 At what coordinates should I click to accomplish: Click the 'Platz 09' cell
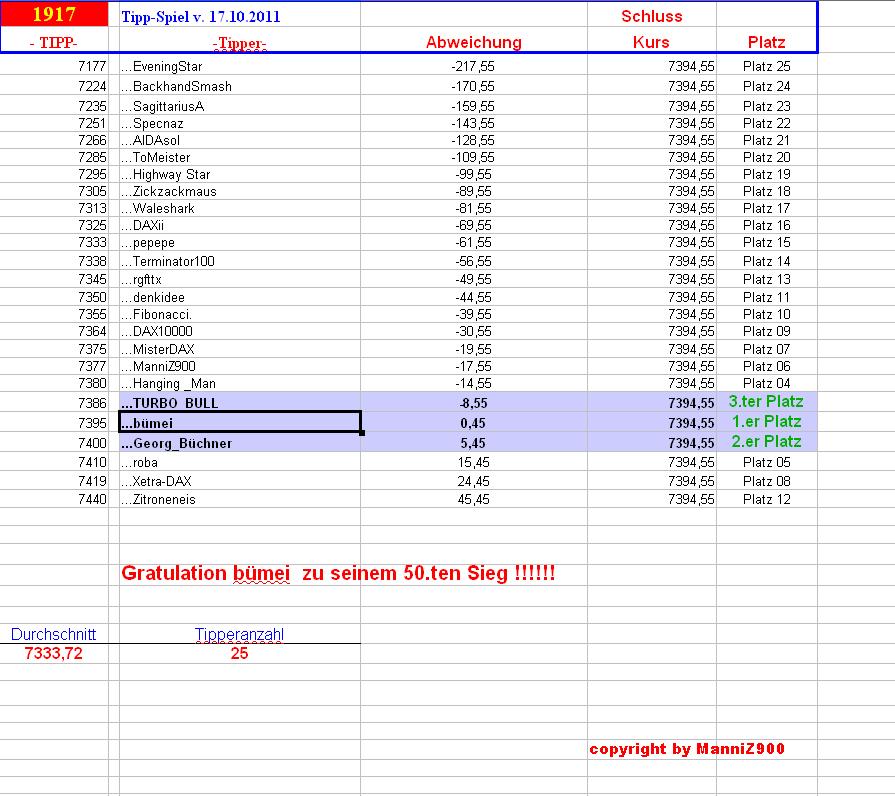click(x=767, y=332)
